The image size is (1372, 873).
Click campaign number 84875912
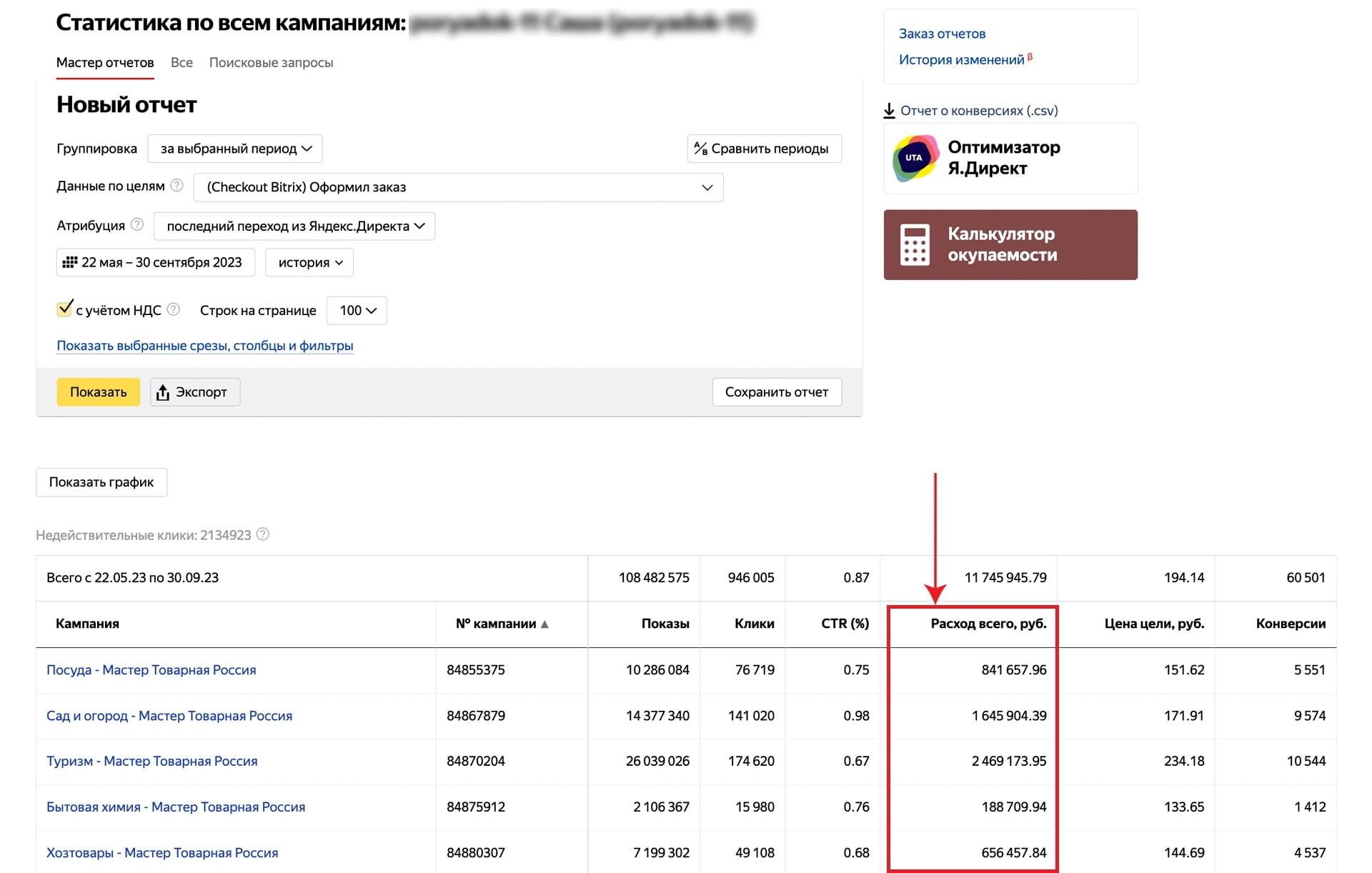(476, 807)
